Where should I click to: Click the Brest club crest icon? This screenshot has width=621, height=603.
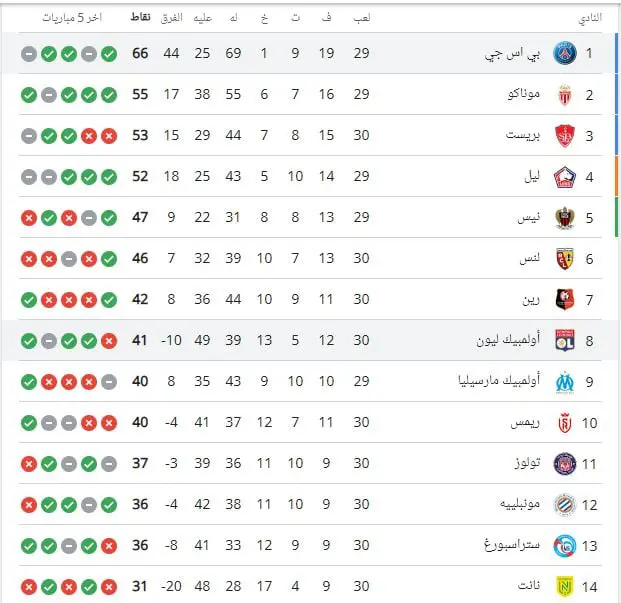coord(565,136)
